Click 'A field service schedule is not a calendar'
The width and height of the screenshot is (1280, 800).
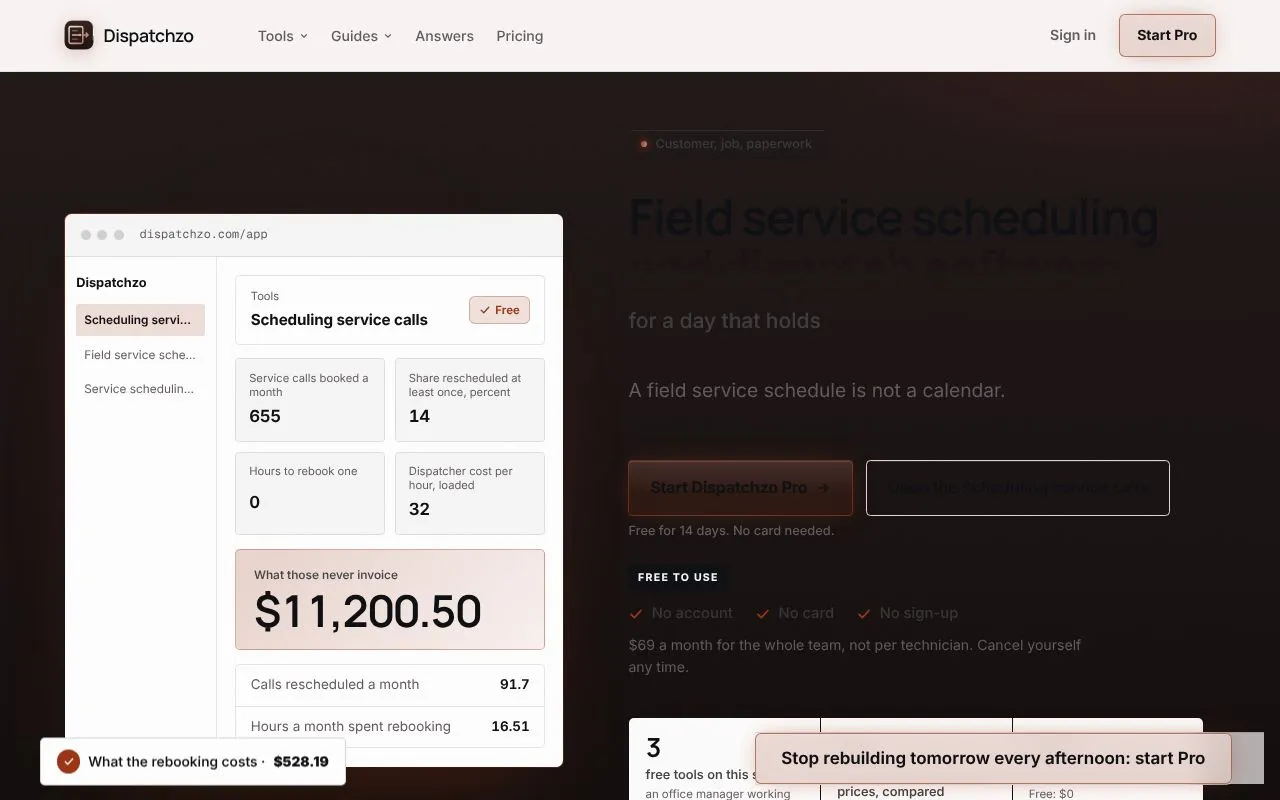(817, 390)
